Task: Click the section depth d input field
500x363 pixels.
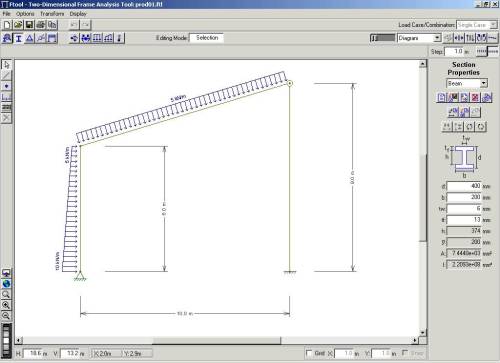Action: point(464,186)
